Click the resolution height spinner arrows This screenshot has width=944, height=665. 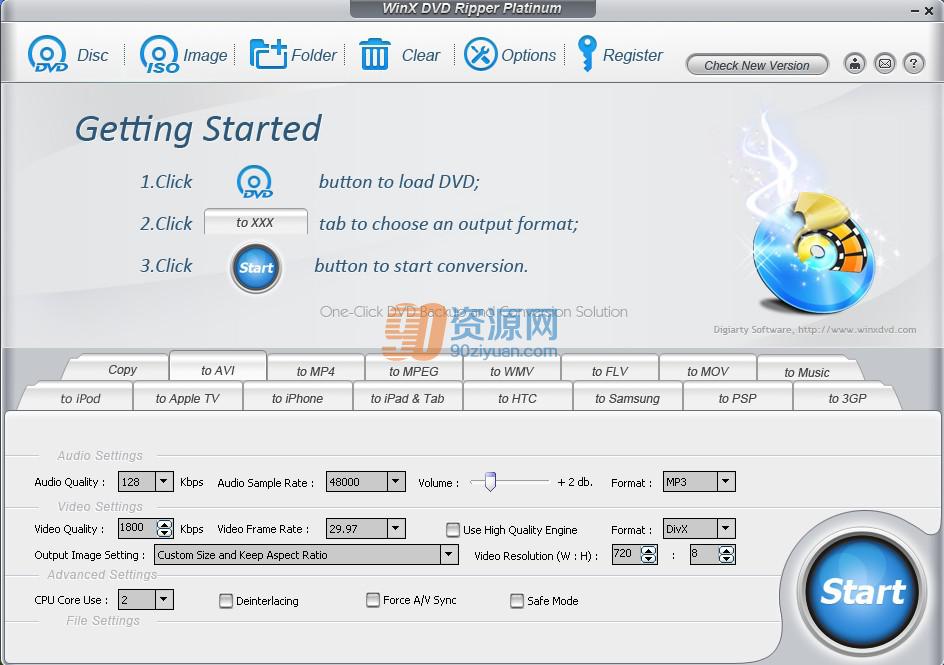point(727,554)
